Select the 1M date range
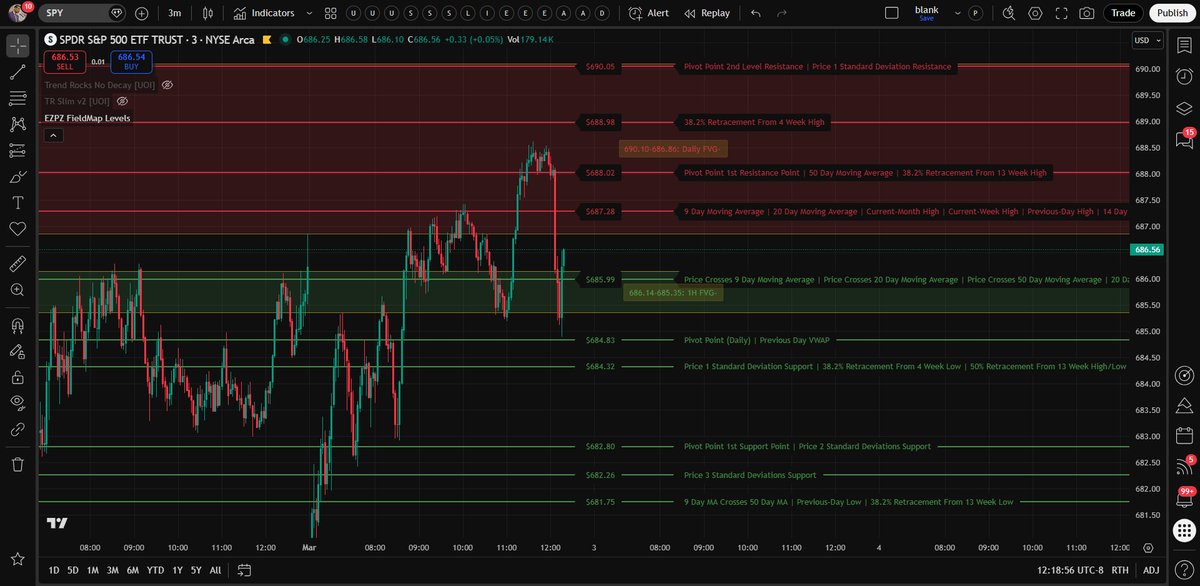The width and height of the screenshot is (1200, 586). 92,570
